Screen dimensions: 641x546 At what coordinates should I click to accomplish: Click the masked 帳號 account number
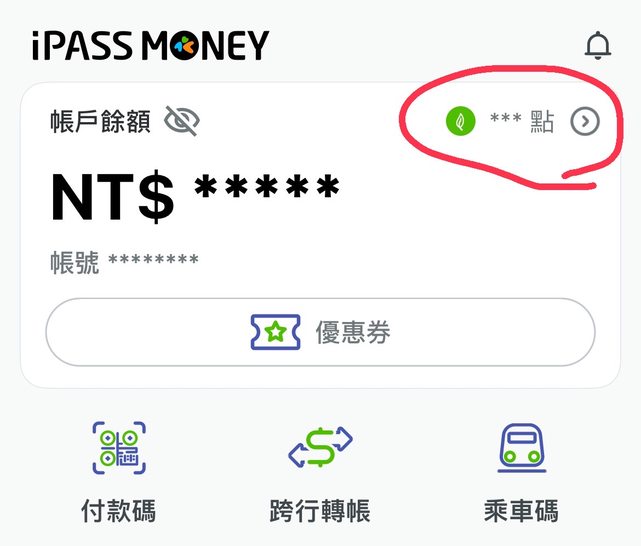[153, 259]
